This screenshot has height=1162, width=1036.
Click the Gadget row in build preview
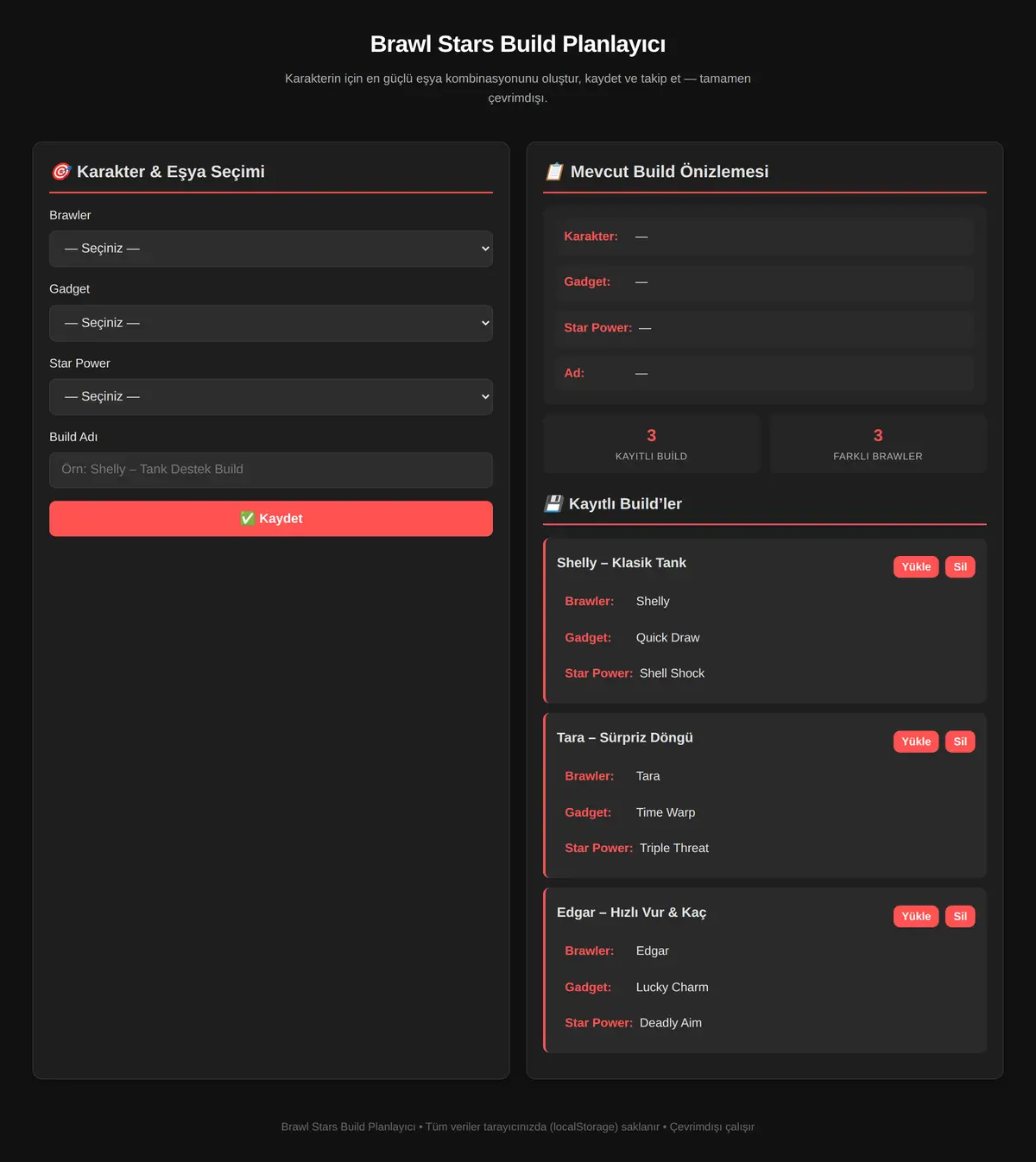pyautogui.click(x=765, y=282)
